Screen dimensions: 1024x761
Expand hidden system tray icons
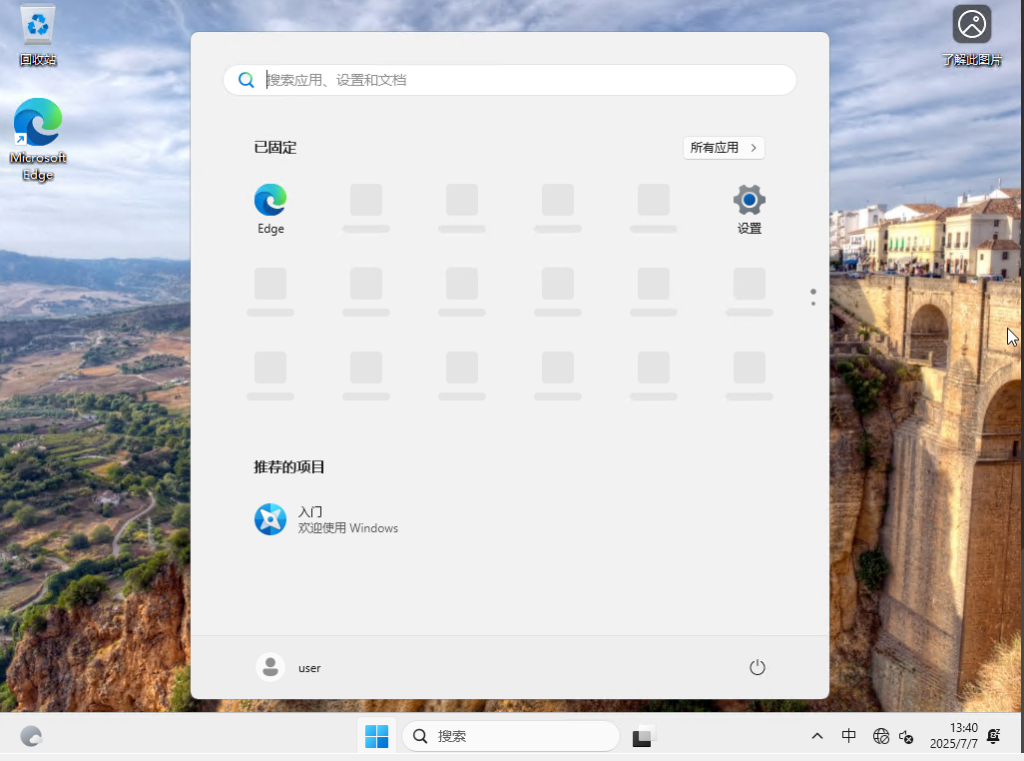817,736
